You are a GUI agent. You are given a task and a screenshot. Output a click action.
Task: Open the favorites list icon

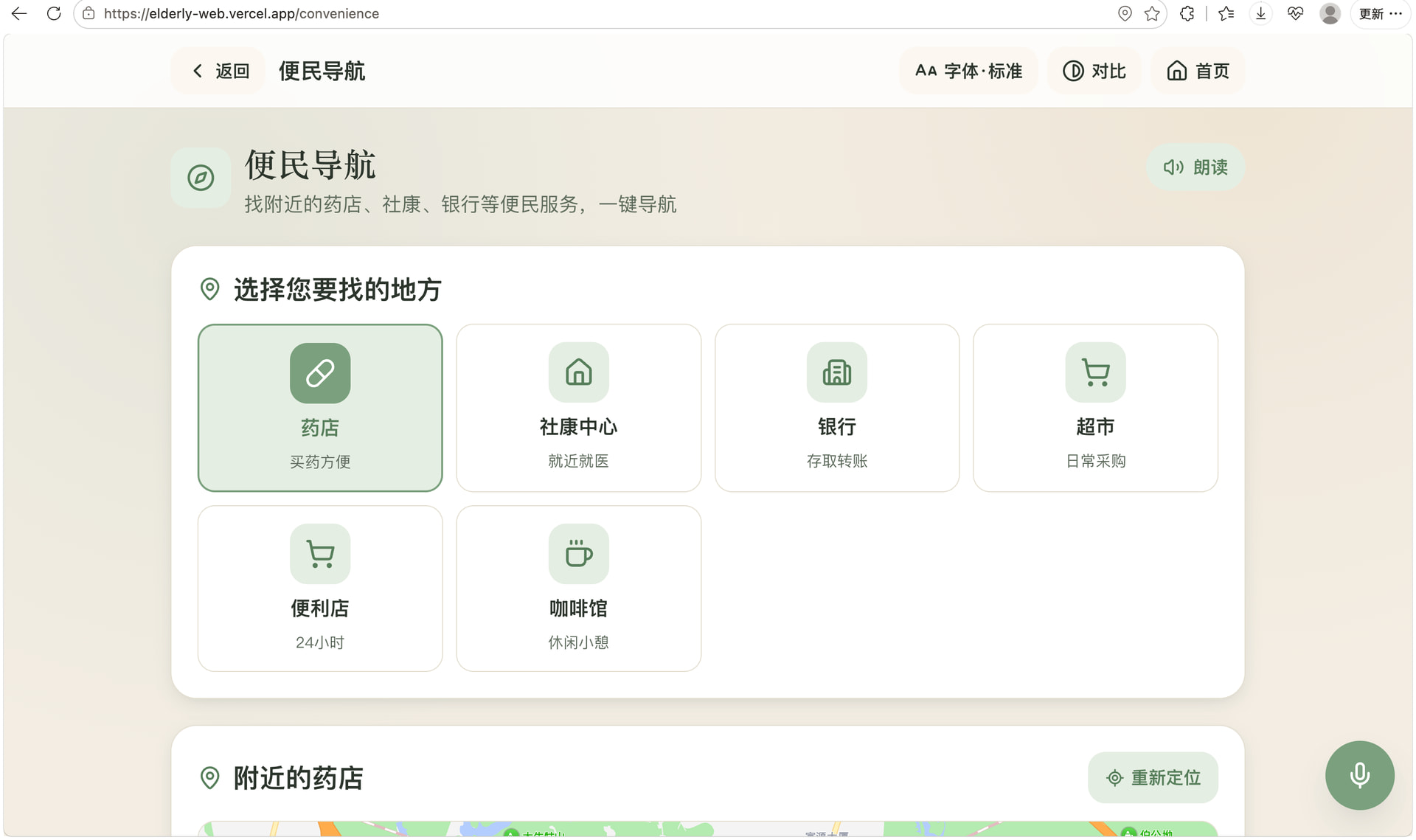(1226, 13)
